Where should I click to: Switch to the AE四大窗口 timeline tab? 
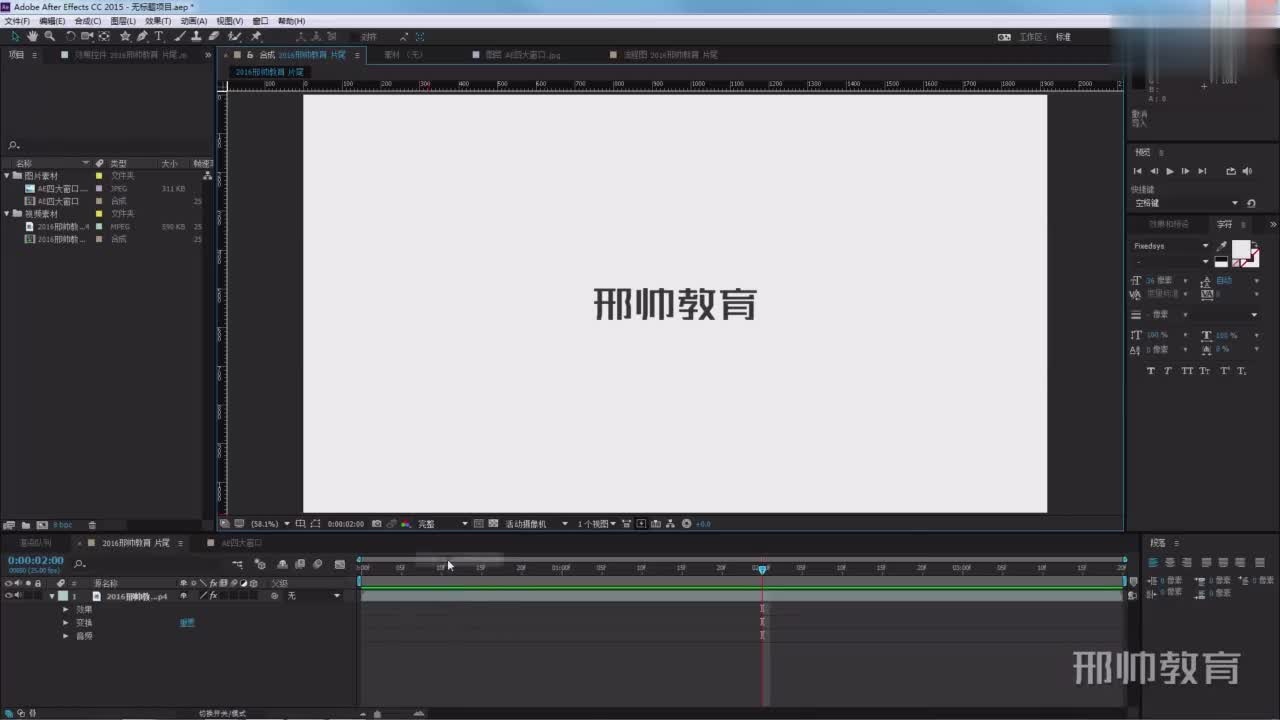click(x=241, y=543)
